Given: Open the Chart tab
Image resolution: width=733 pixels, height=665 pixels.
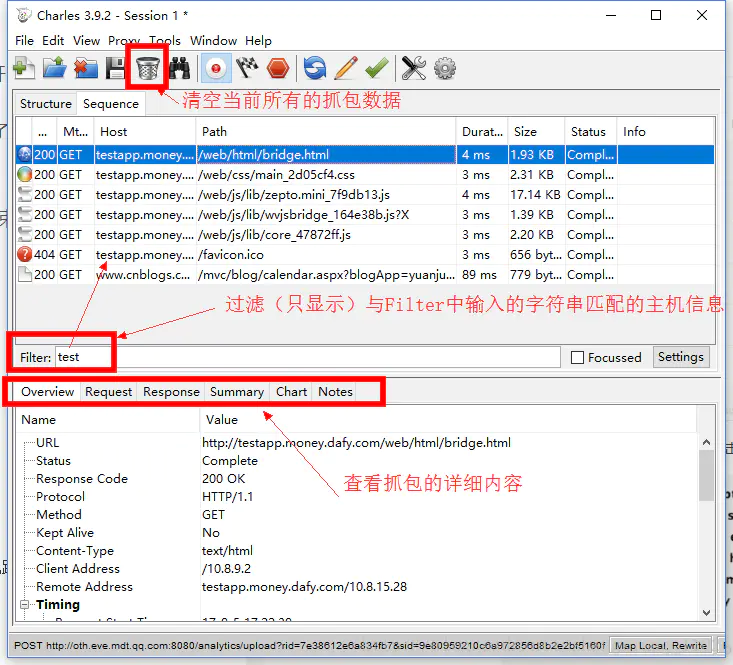Looking at the screenshot, I should (x=291, y=392).
